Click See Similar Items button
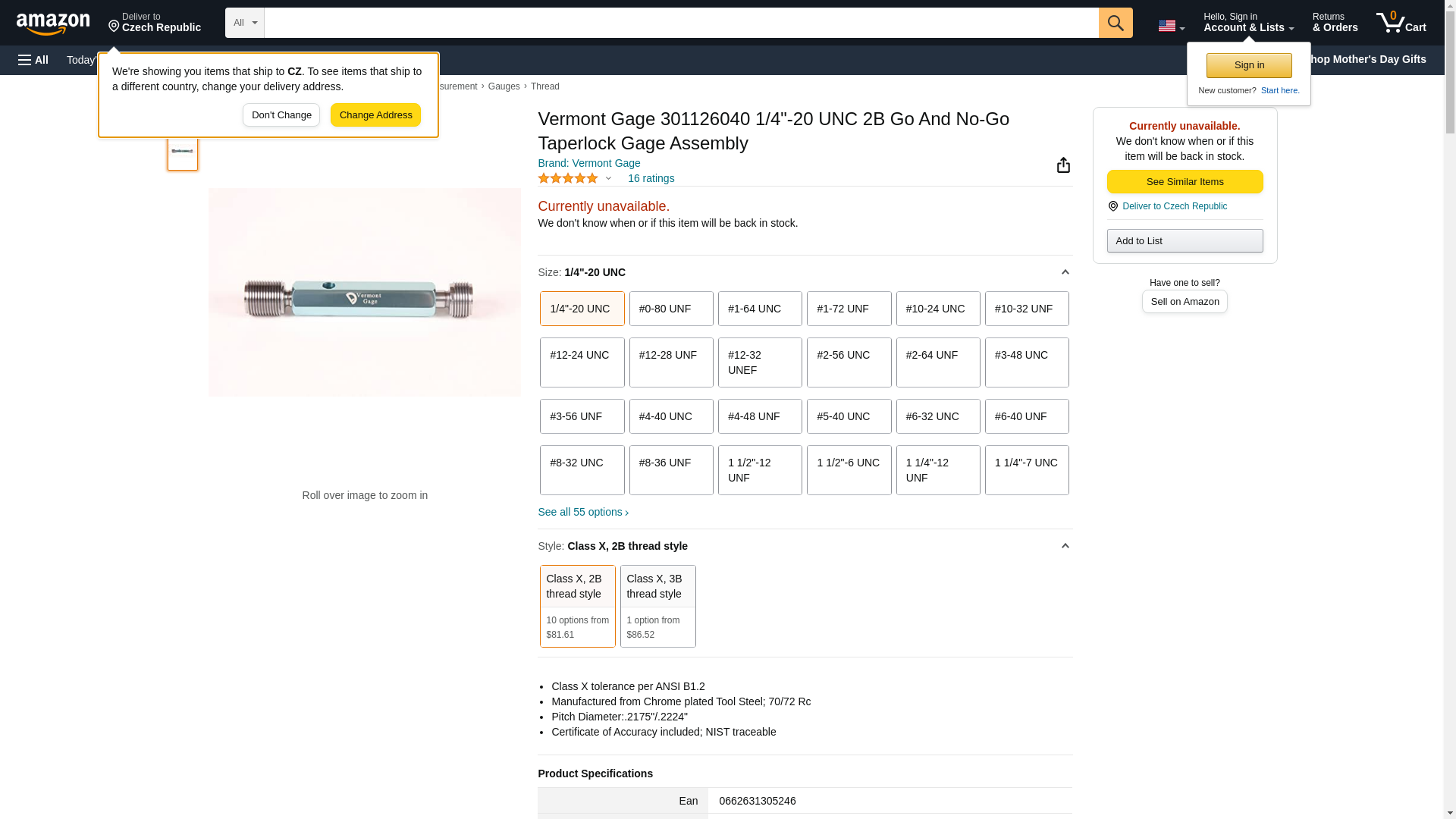Image resolution: width=1456 pixels, height=819 pixels. click(1185, 182)
